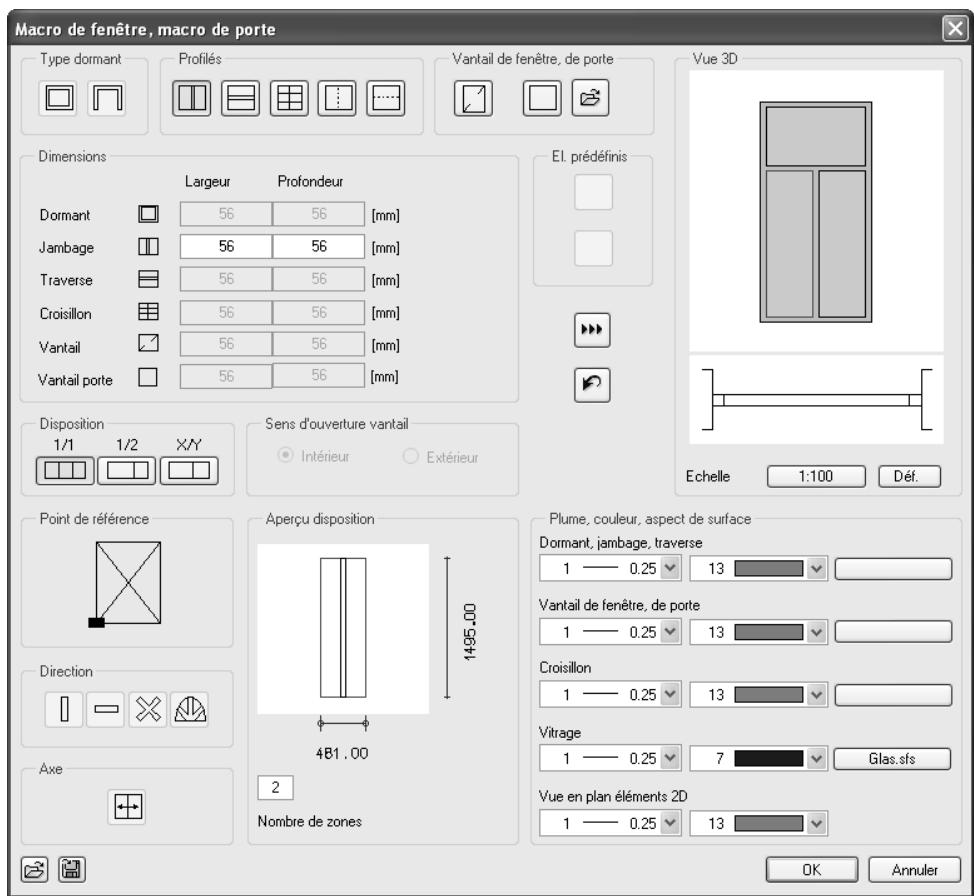The image size is (974, 896).
Task: Open favorites file with bottom-left folder icon
Action: click(34, 869)
